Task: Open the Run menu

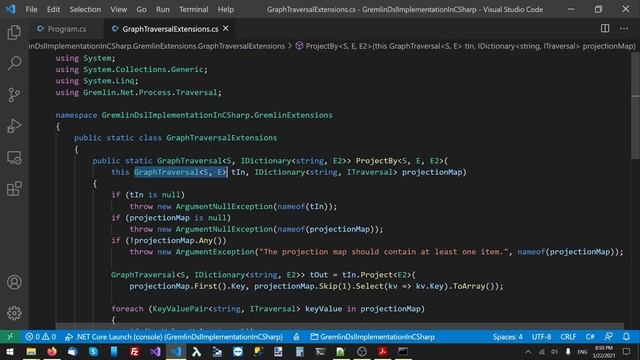Action: (162, 9)
